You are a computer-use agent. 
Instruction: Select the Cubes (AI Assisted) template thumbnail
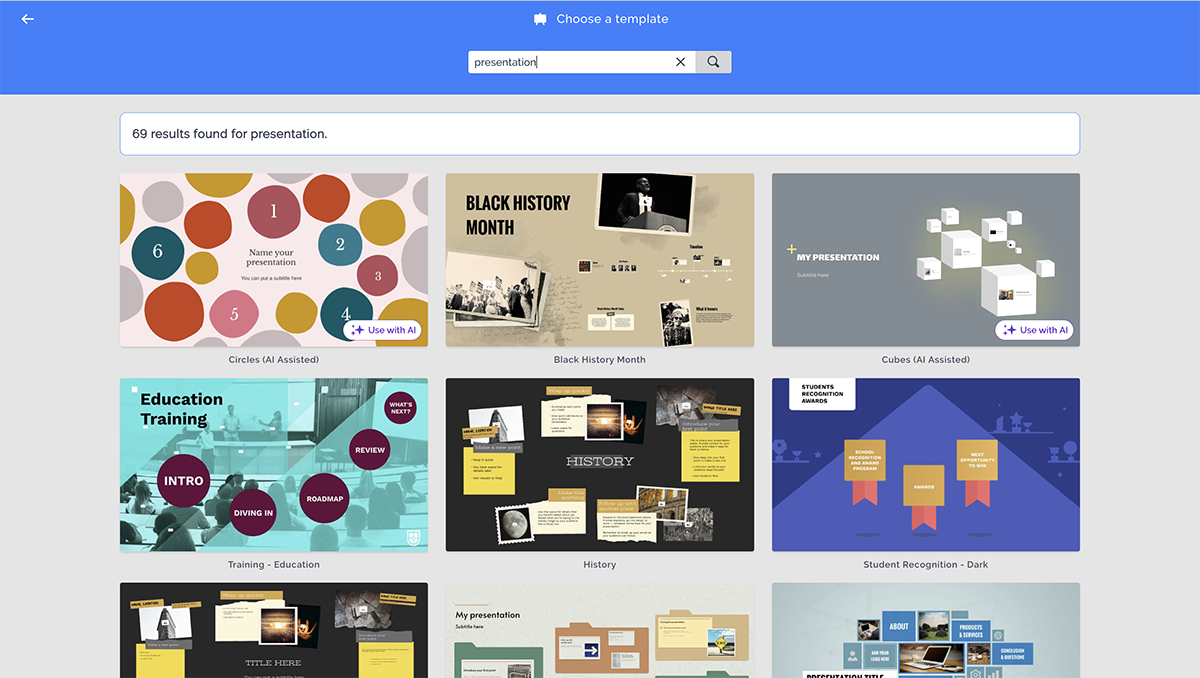(926, 260)
